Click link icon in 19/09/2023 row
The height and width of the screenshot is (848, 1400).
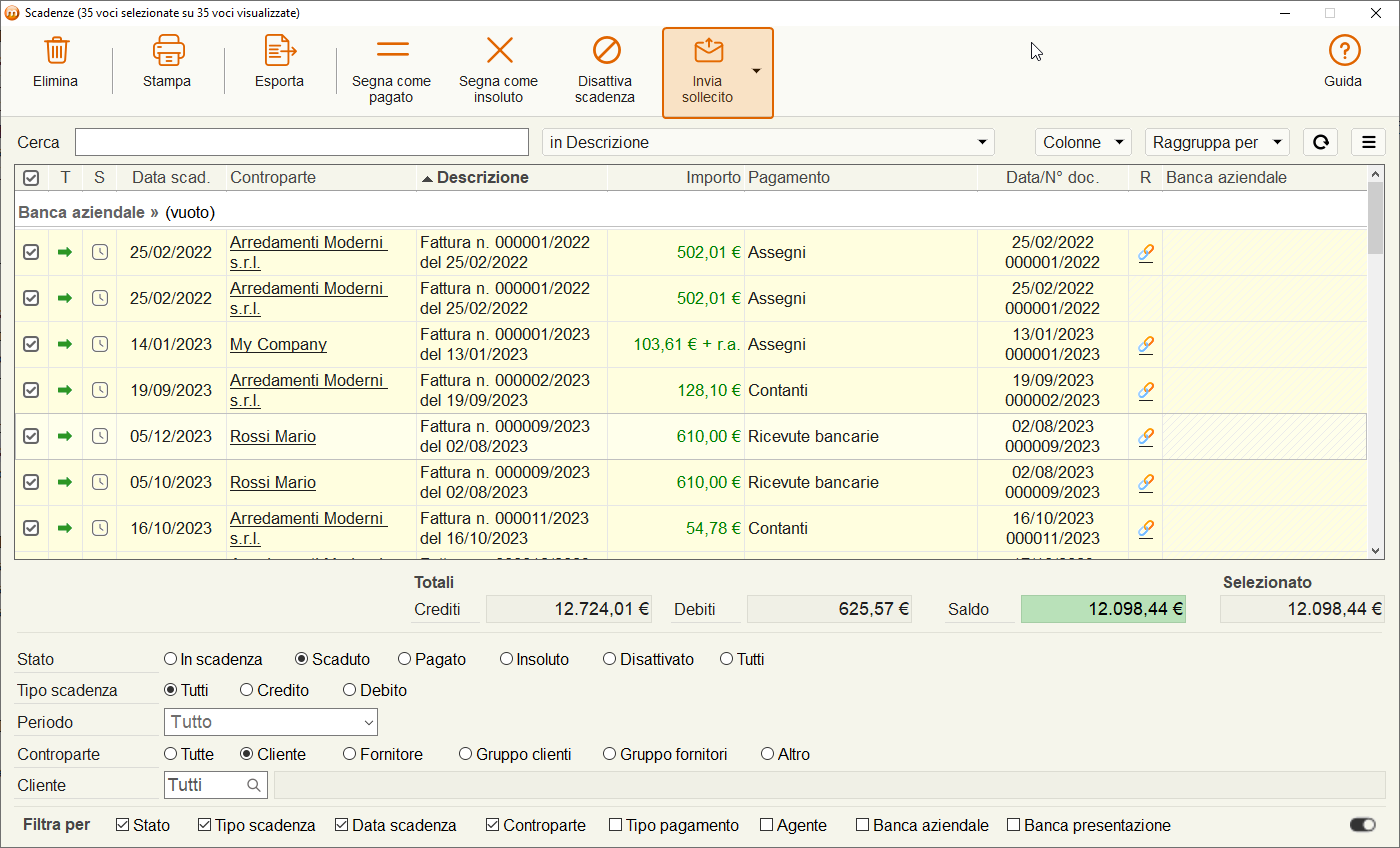[x=1146, y=391]
